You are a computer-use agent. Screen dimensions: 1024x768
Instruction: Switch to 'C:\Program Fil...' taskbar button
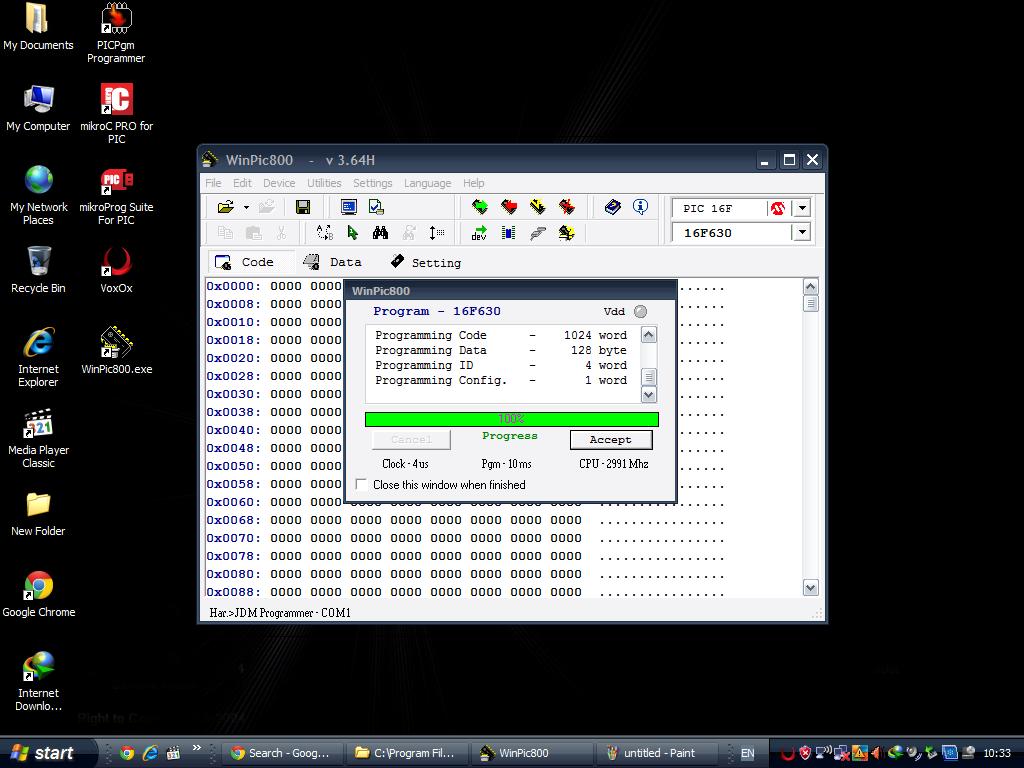click(x=408, y=753)
